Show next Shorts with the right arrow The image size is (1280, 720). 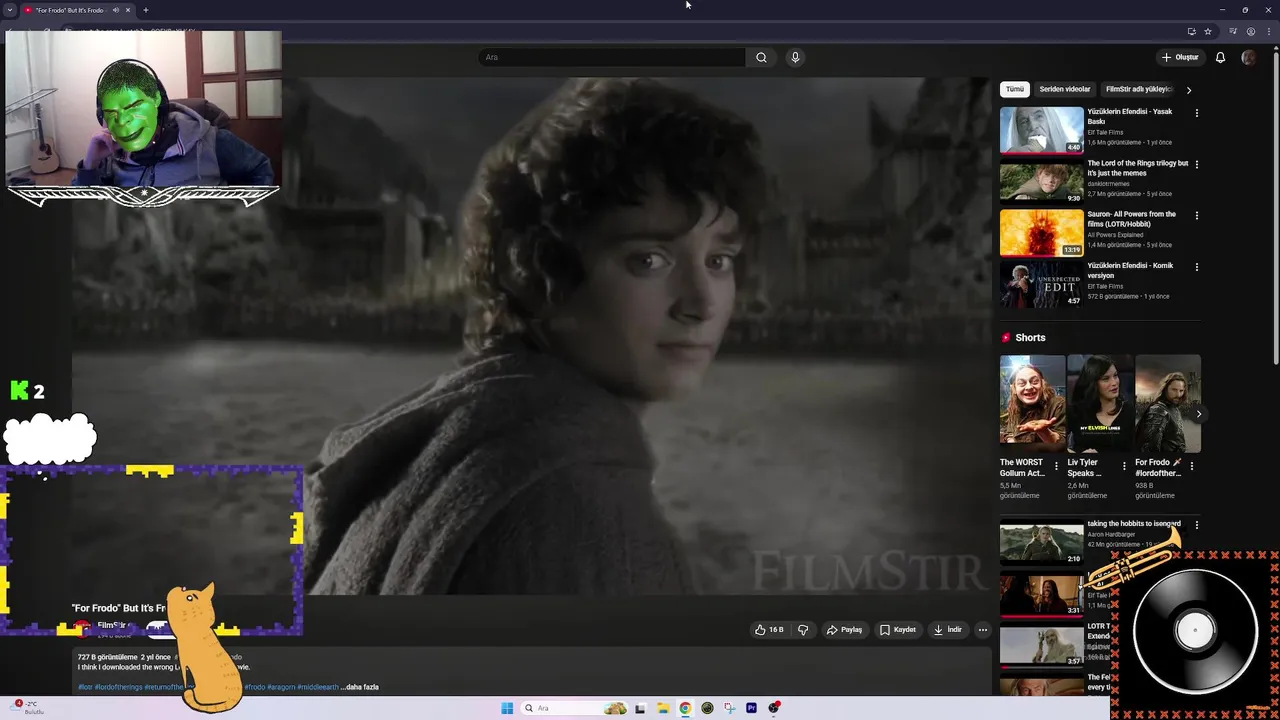[1198, 414]
